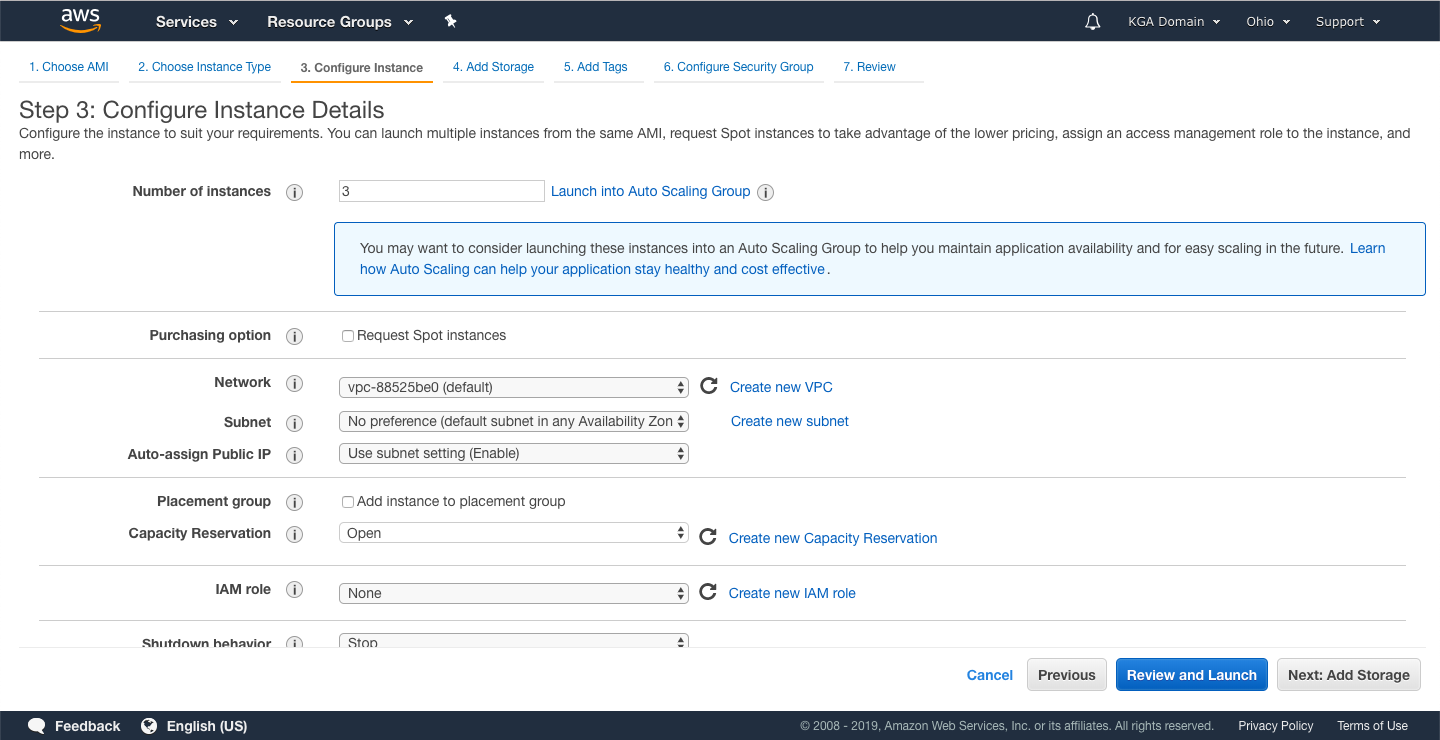The image size is (1440, 740).
Task: Click info icon next to Purchasing option
Action: pos(294,336)
